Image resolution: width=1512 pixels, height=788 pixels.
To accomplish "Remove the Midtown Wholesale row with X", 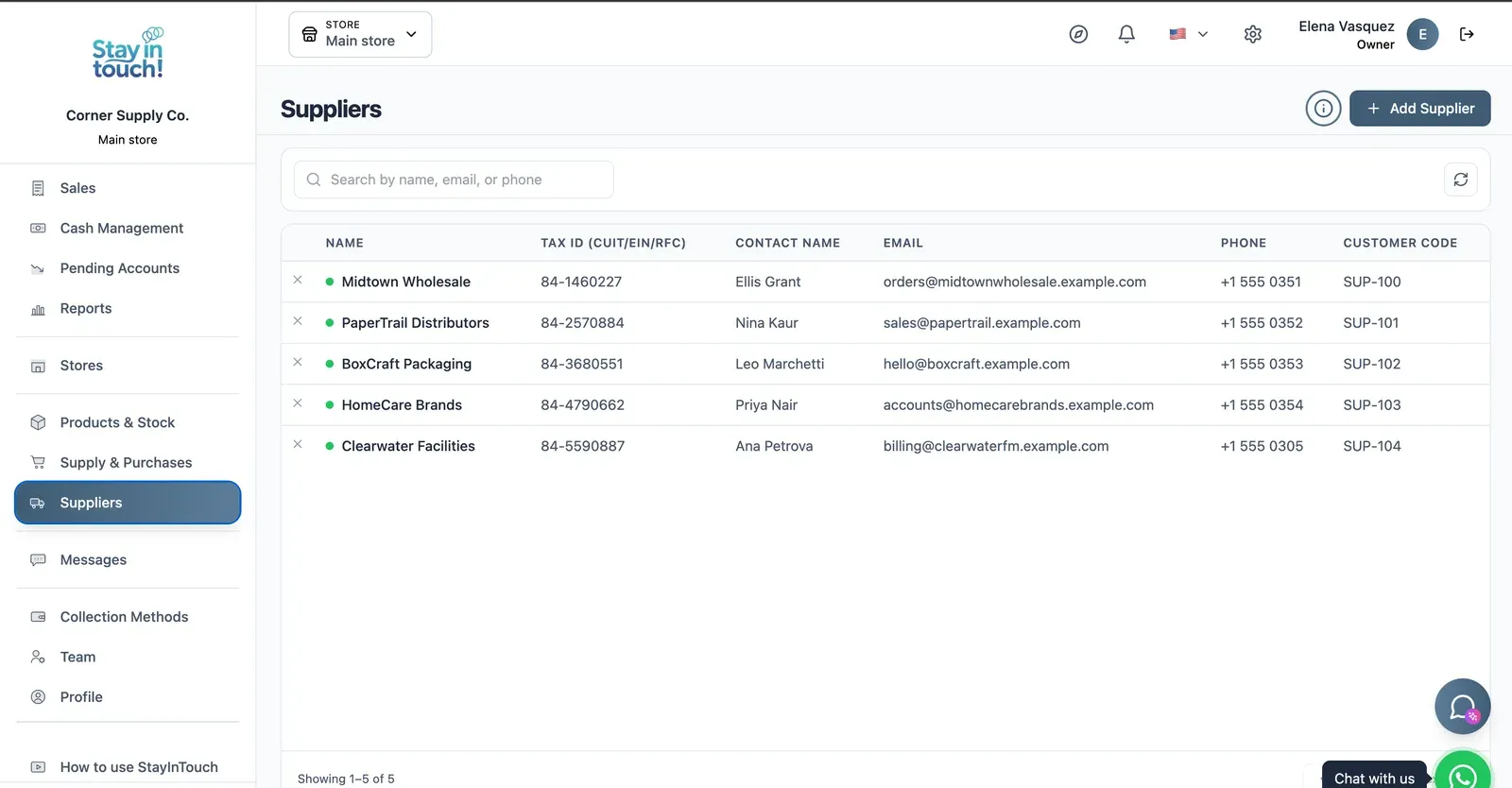I will click(298, 281).
